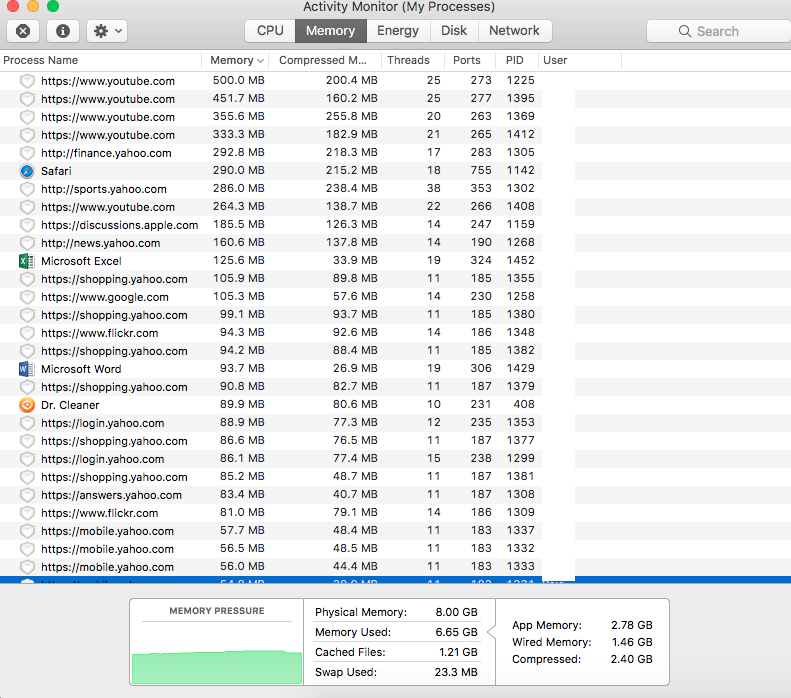791x698 pixels.
Task: Select shopping.yahoo.com row with PID 1382
Action: coord(396,351)
